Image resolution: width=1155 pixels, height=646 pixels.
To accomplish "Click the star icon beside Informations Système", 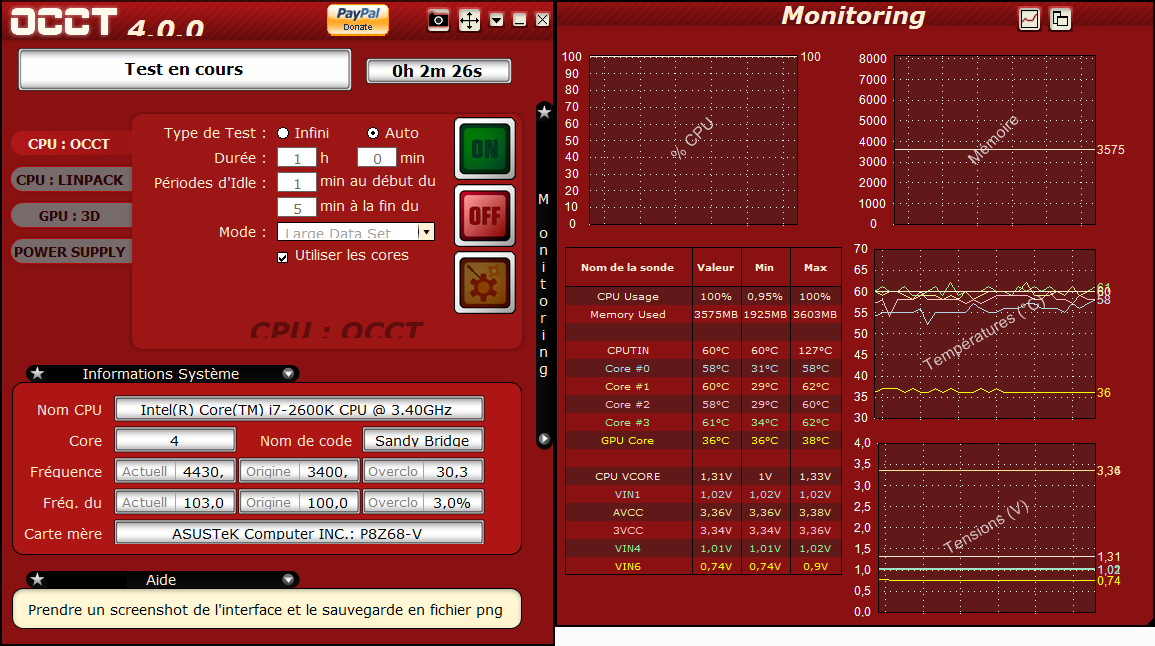I will [37, 374].
